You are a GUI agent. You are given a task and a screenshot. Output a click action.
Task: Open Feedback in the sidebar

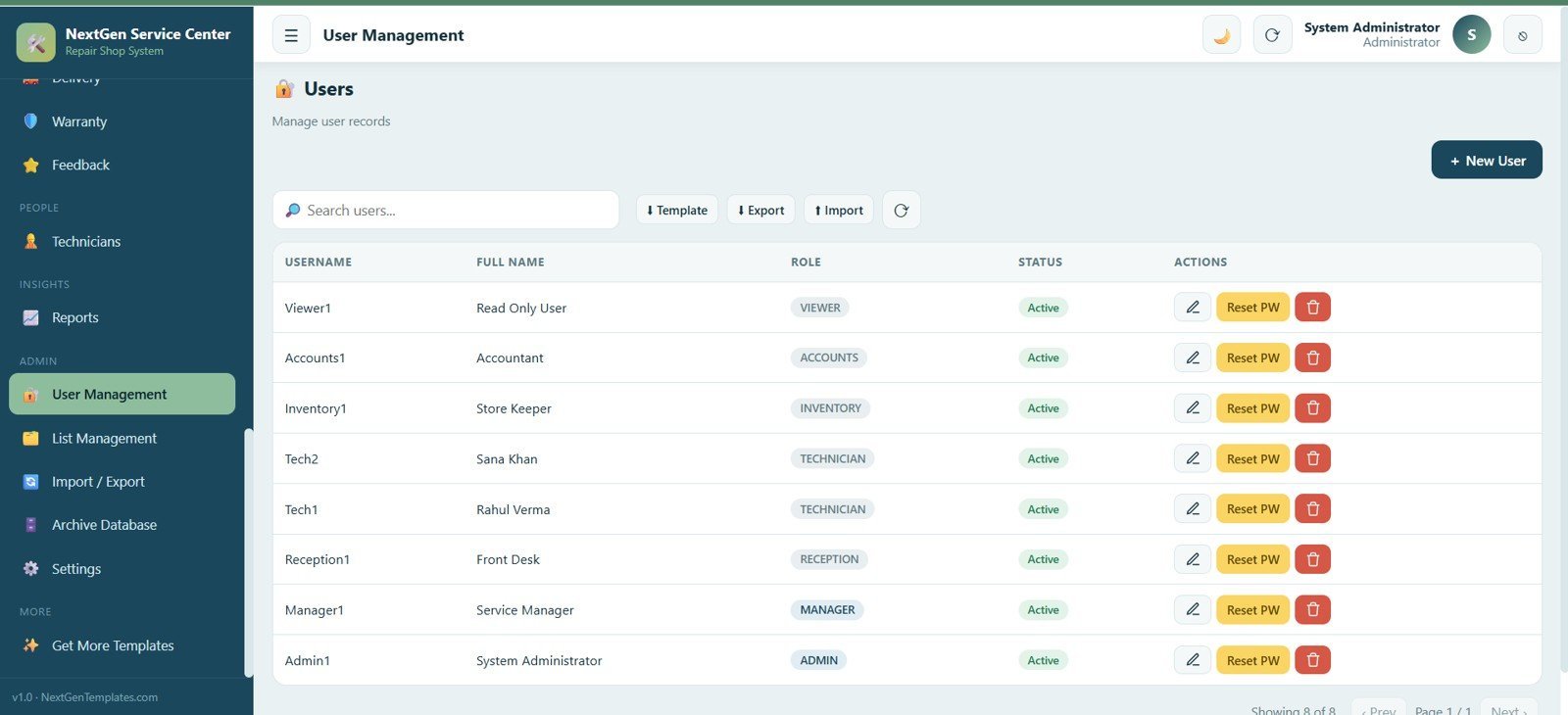(x=122, y=165)
